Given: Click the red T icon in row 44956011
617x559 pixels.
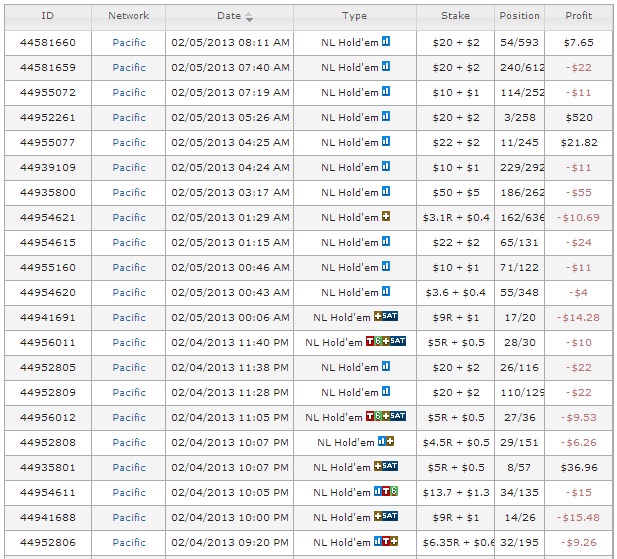Looking at the screenshot, I should click(370, 341).
